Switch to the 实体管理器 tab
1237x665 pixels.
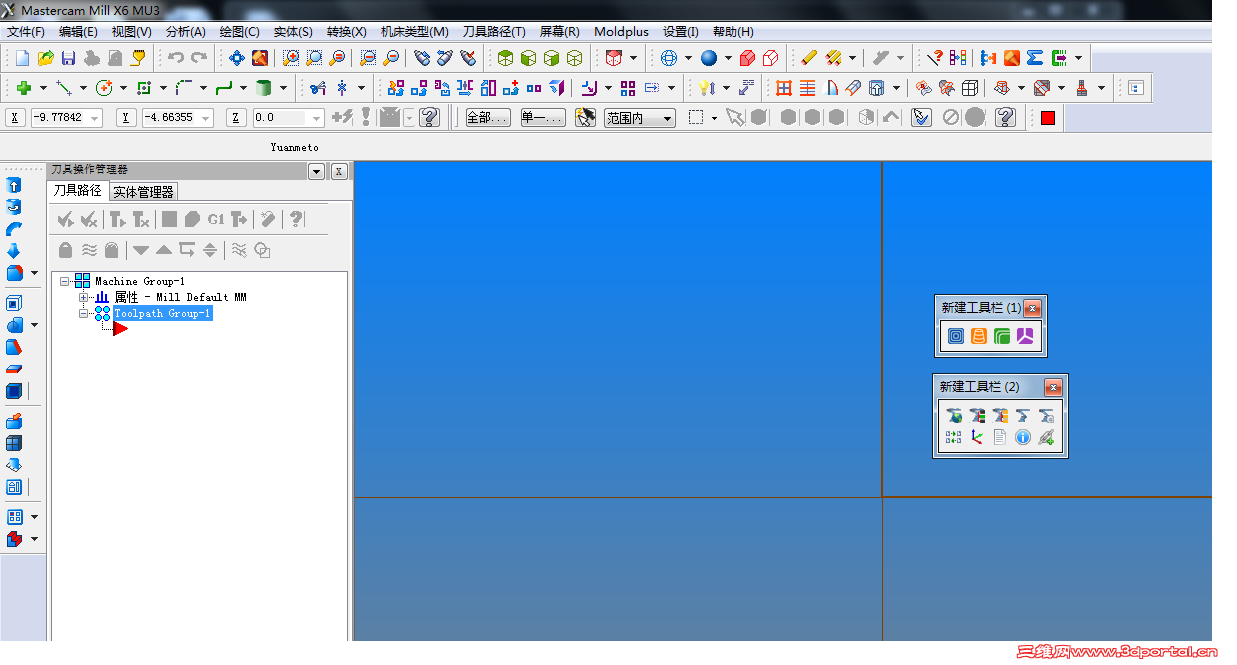coord(143,192)
